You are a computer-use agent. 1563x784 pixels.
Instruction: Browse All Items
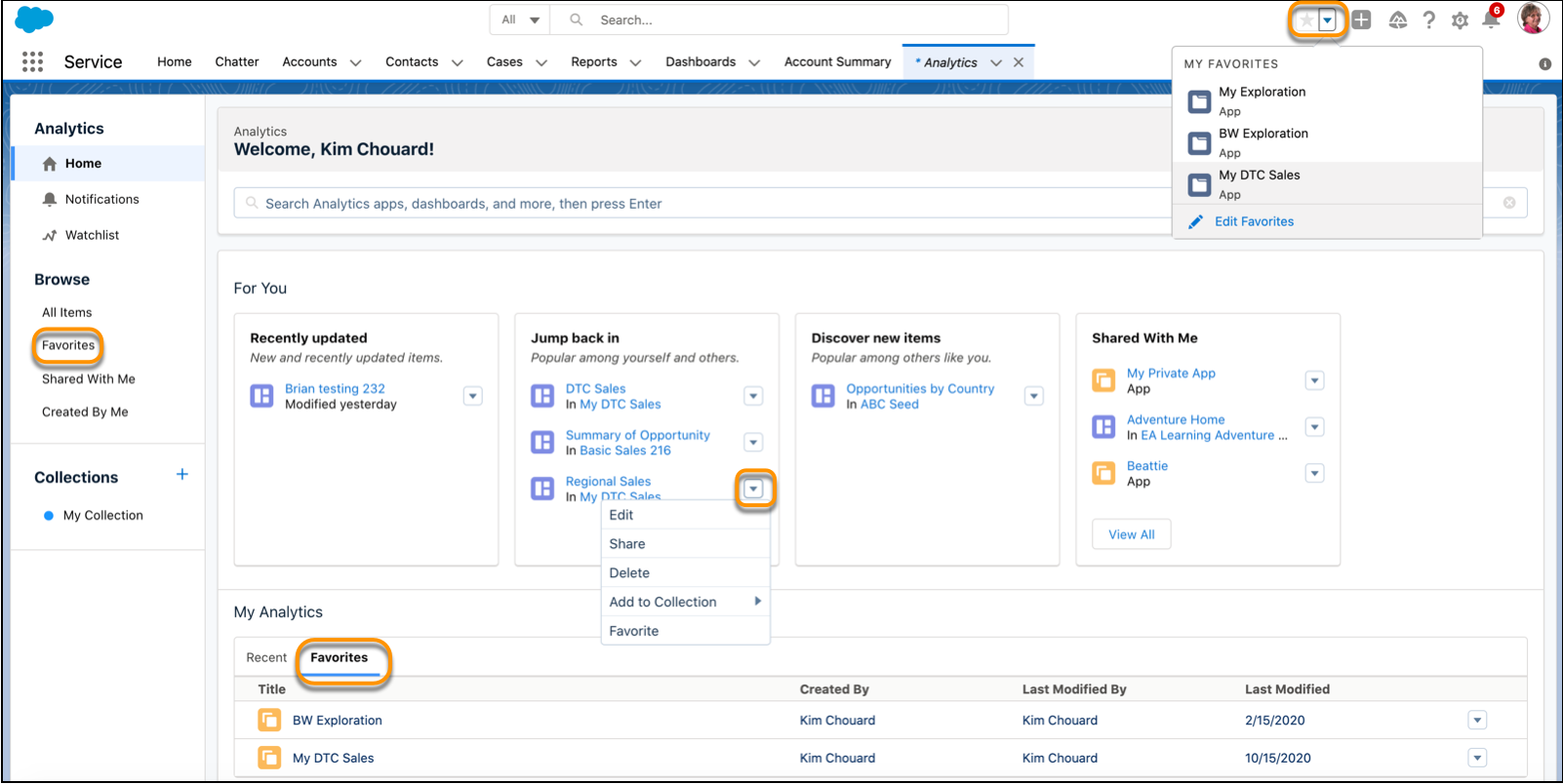(x=66, y=313)
